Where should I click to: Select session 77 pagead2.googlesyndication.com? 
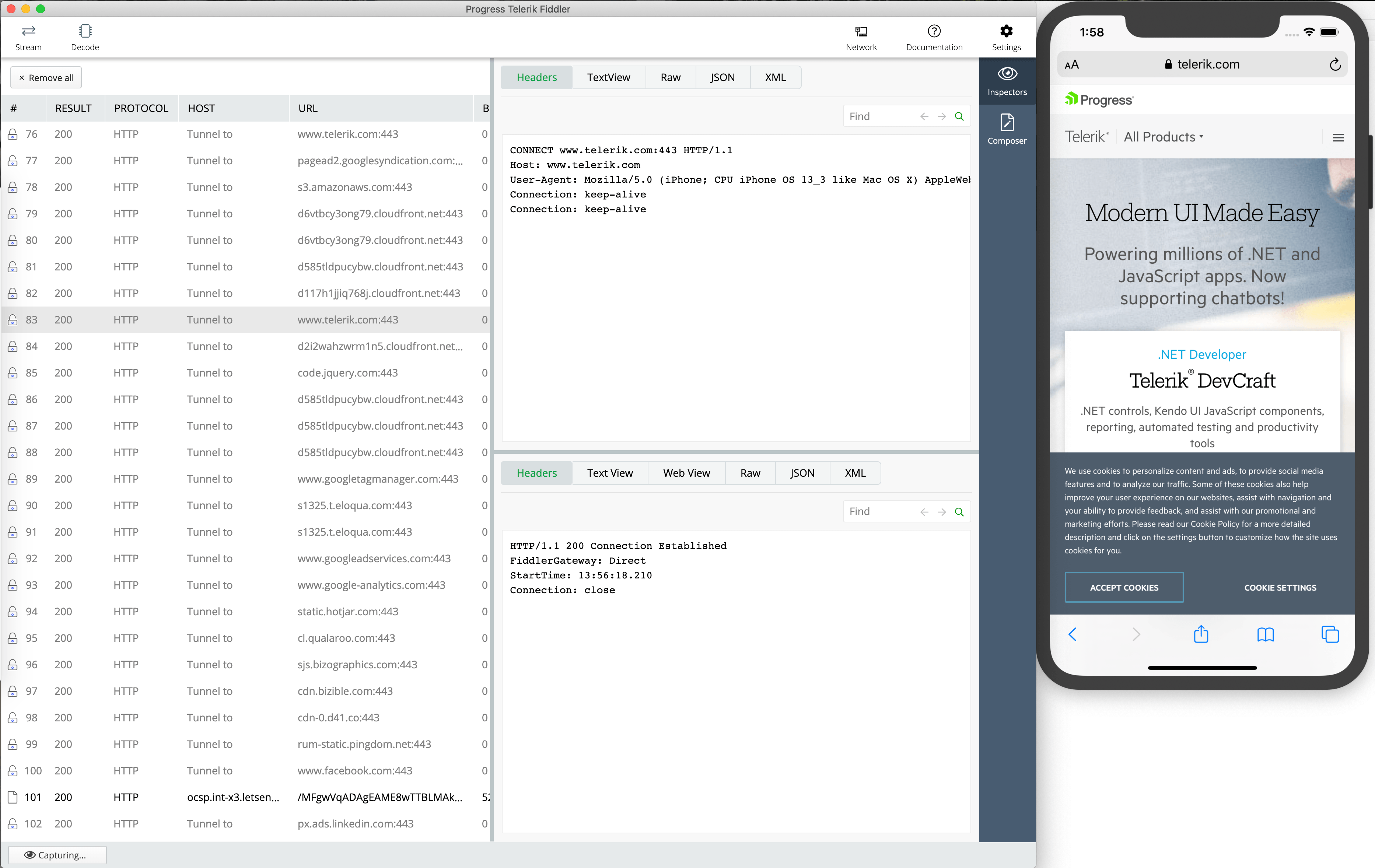click(x=245, y=161)
